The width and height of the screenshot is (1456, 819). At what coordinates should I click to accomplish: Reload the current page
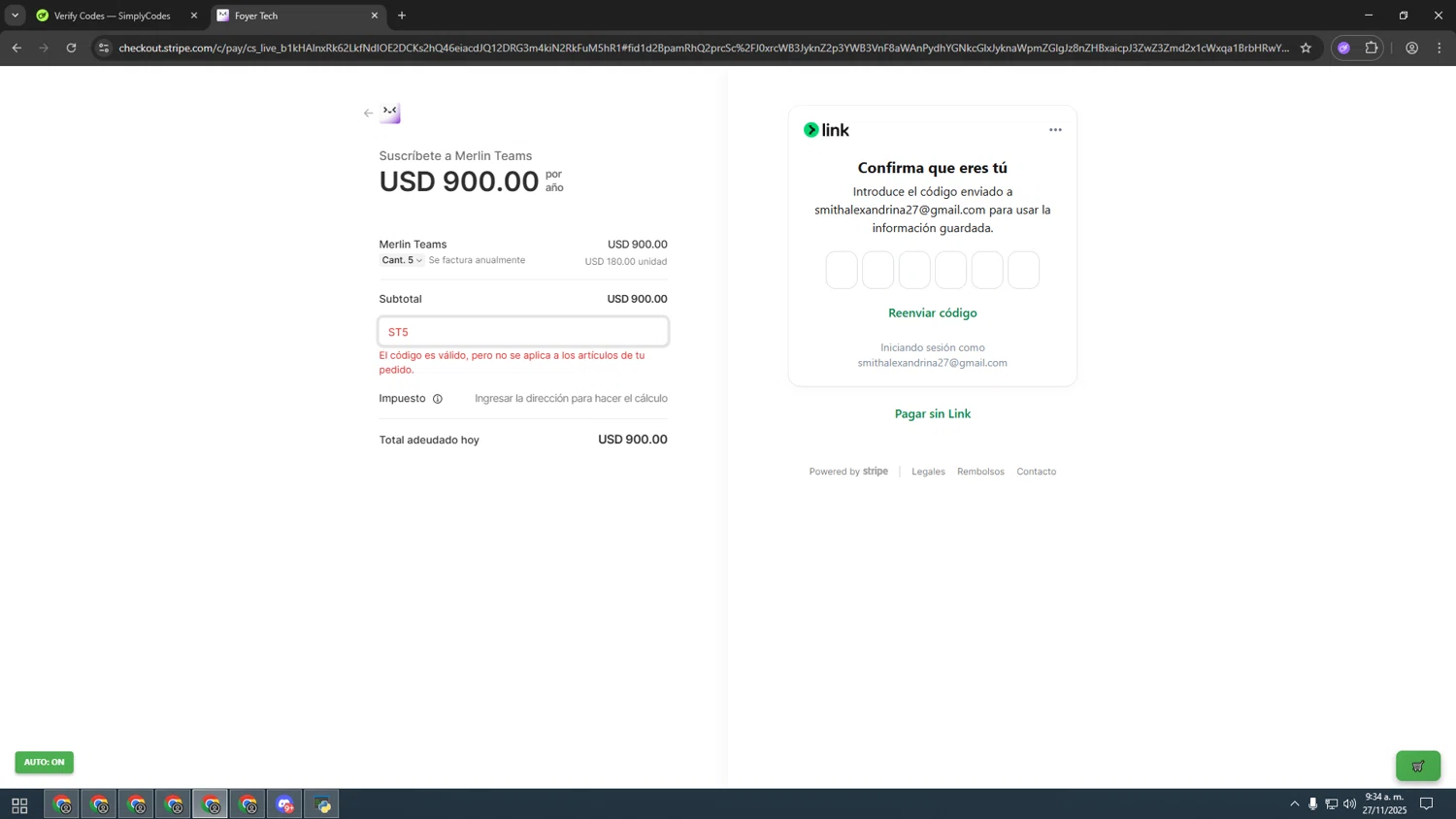[71, 48]
